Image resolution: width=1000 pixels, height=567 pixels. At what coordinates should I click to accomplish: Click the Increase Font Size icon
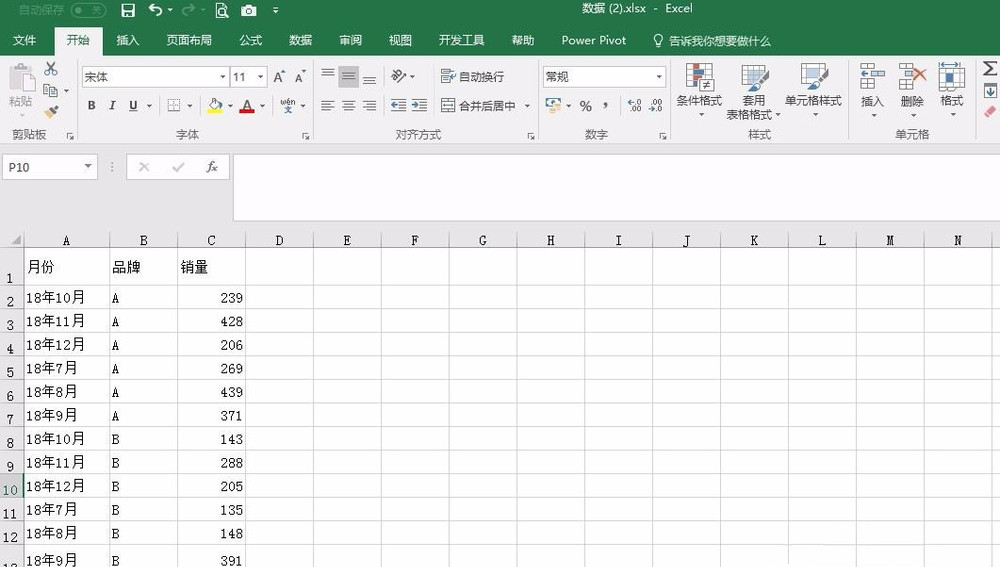[279, 77]
